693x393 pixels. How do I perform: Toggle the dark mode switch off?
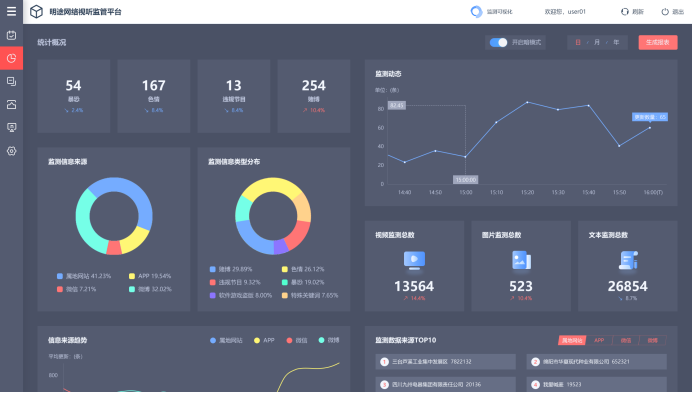click(498, 42)
